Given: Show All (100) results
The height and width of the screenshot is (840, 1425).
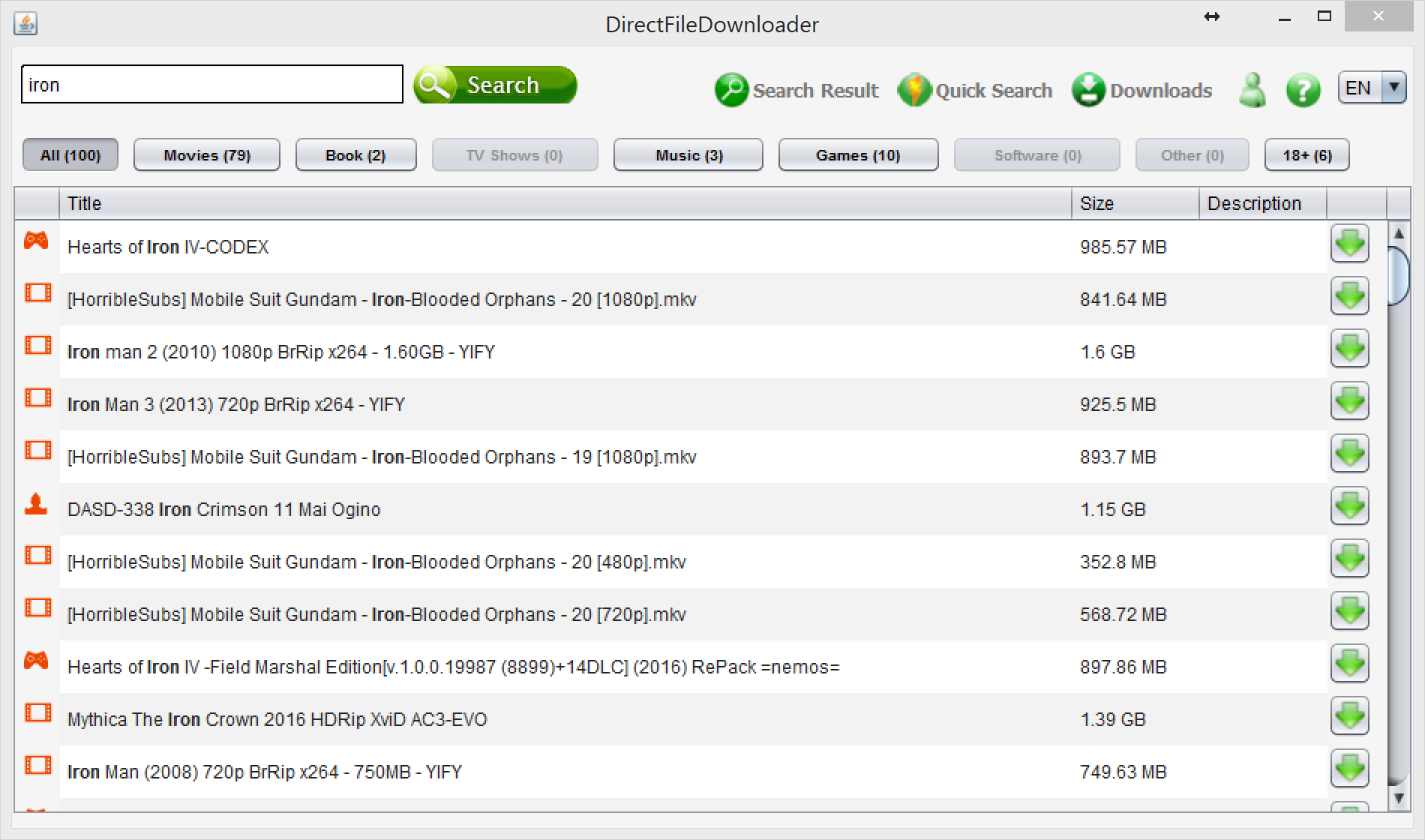Looking at the screenshot, I should pyautogui.click(x=70, y=155).
